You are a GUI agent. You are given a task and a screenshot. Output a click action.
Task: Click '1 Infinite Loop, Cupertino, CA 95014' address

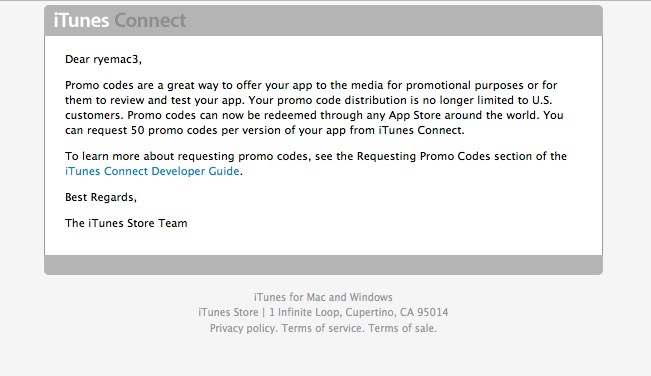(359, 312)
